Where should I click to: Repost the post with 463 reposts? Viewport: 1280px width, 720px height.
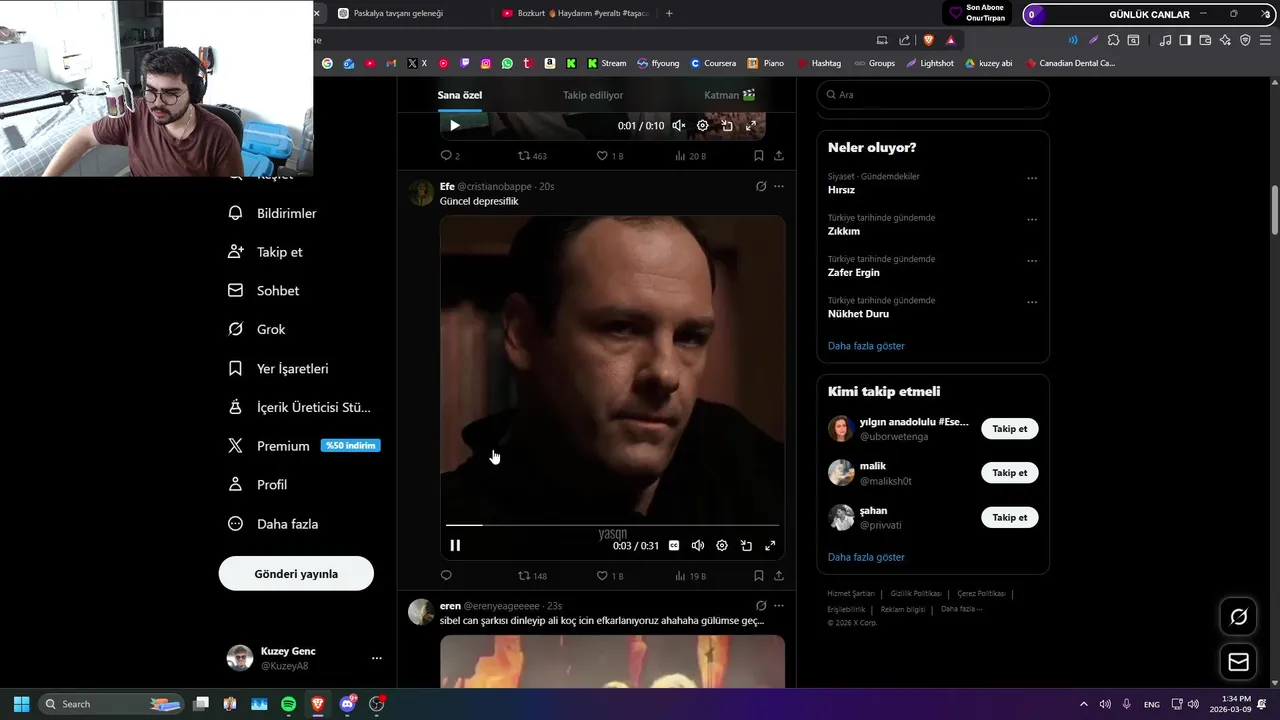coord(532,155)
